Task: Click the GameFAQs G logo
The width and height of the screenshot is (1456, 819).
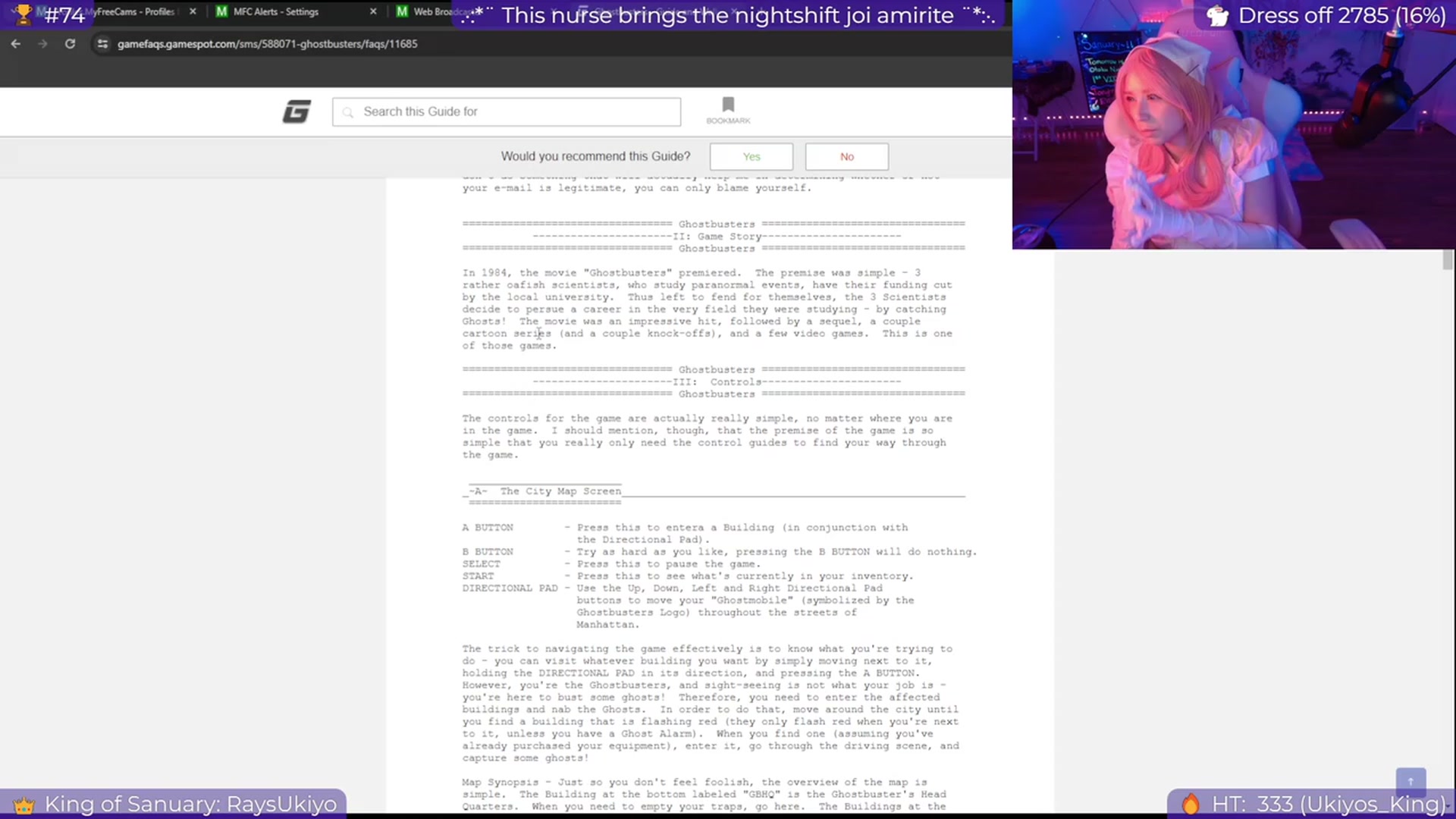Action: (x=297, y=111)
